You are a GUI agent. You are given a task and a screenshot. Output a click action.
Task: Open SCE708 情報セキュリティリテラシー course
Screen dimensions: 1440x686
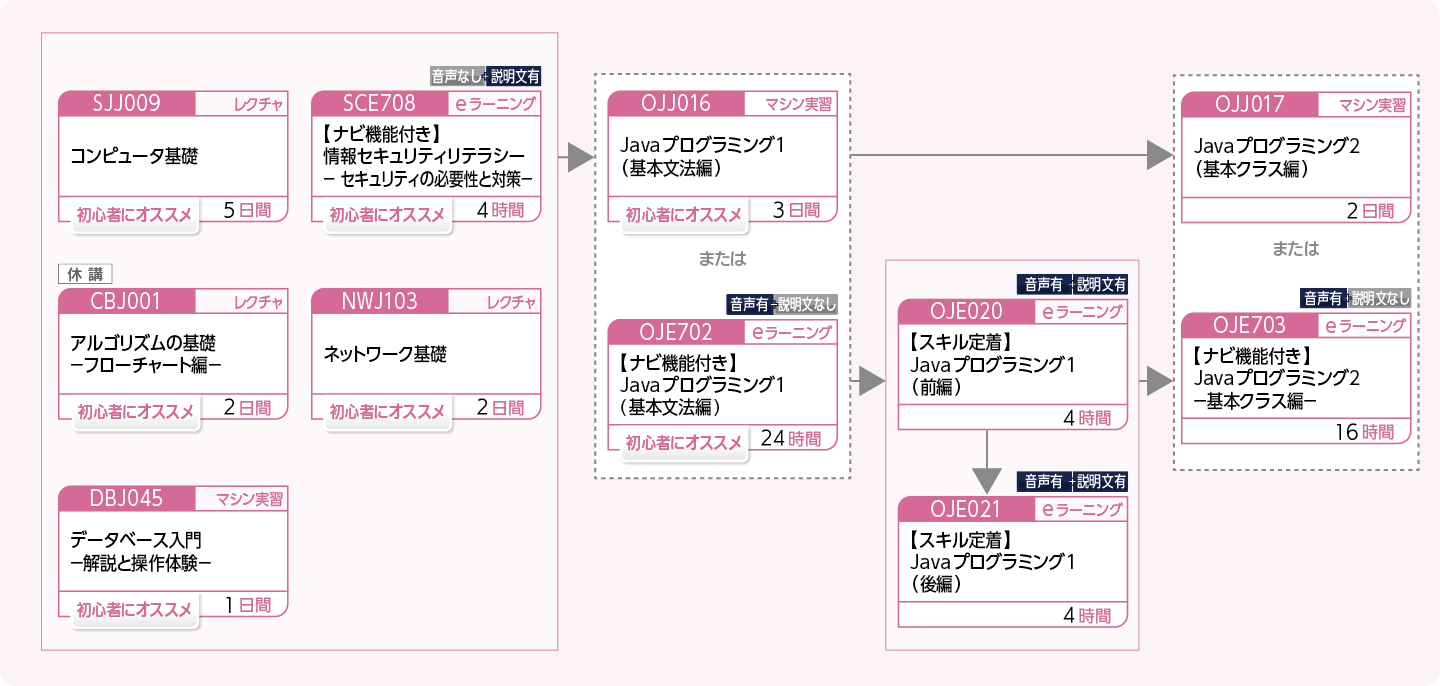point(426,156)
